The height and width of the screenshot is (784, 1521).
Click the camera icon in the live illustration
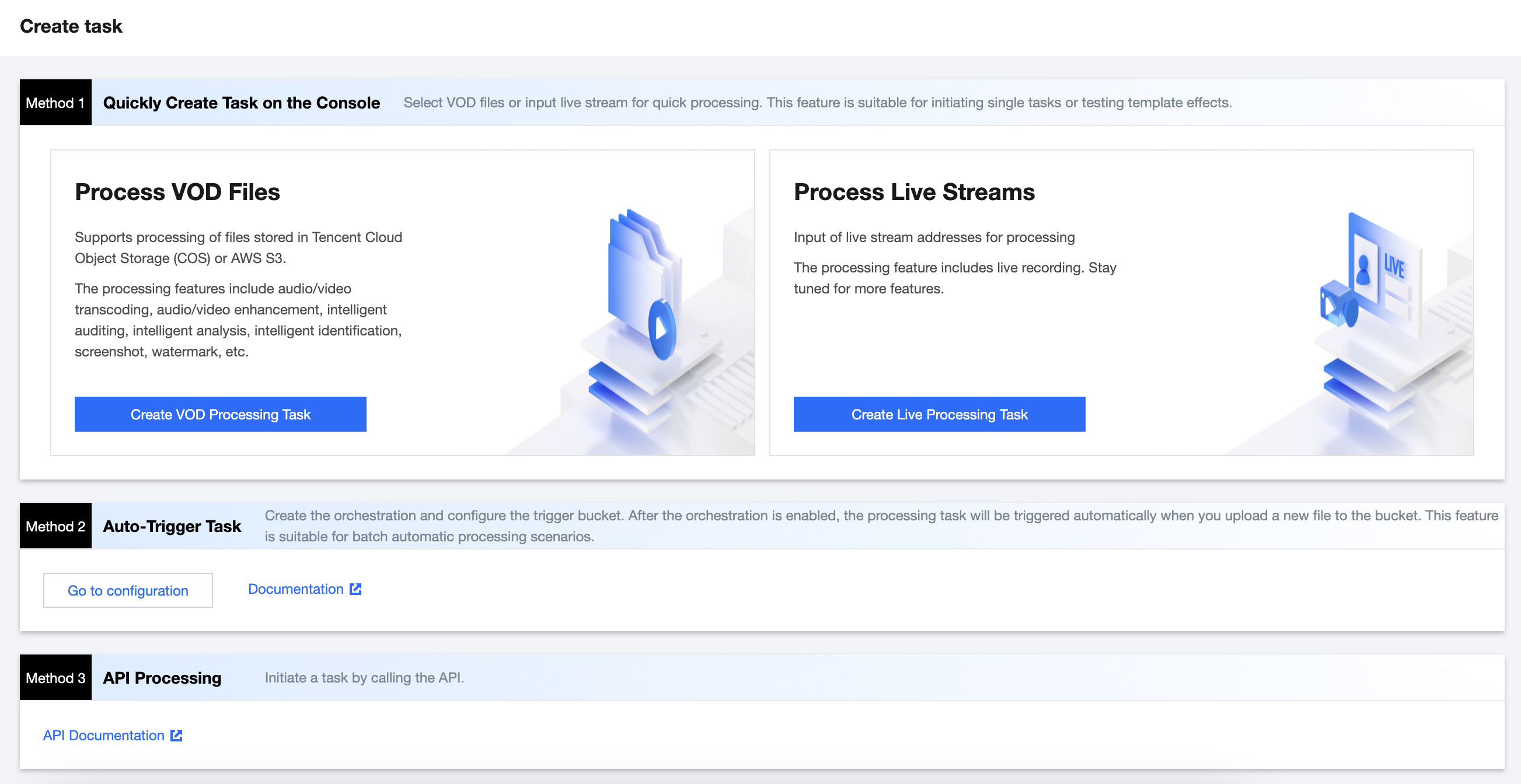1338,305
